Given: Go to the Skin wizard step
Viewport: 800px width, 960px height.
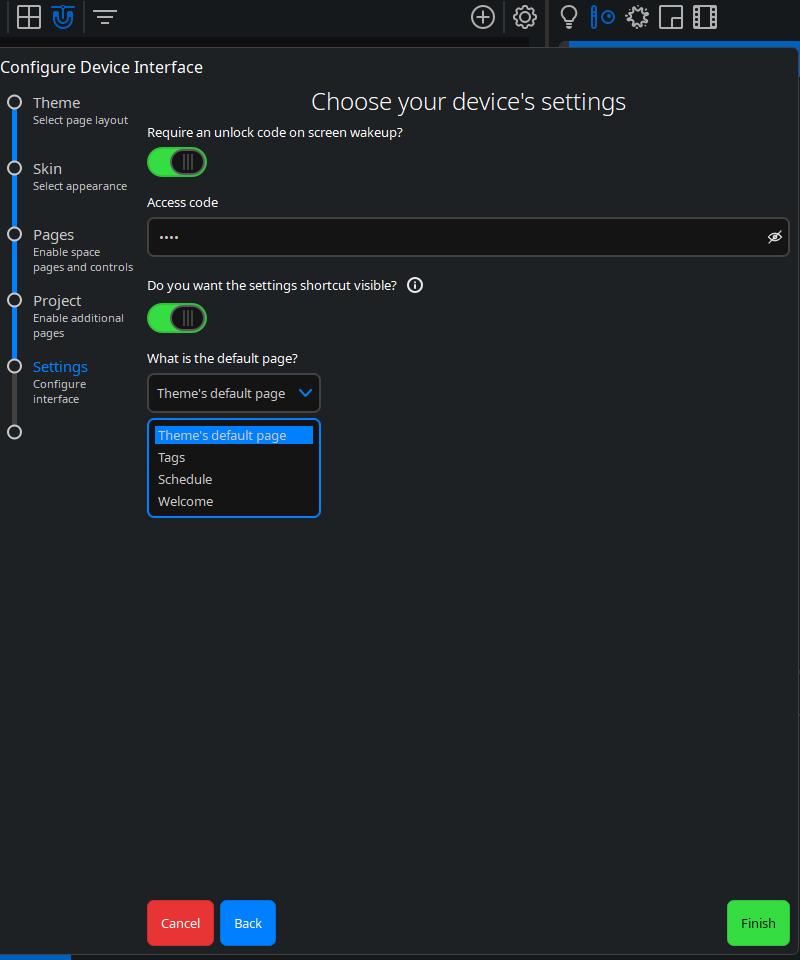Looking at the screenshot, I should [x=47, y=168].
